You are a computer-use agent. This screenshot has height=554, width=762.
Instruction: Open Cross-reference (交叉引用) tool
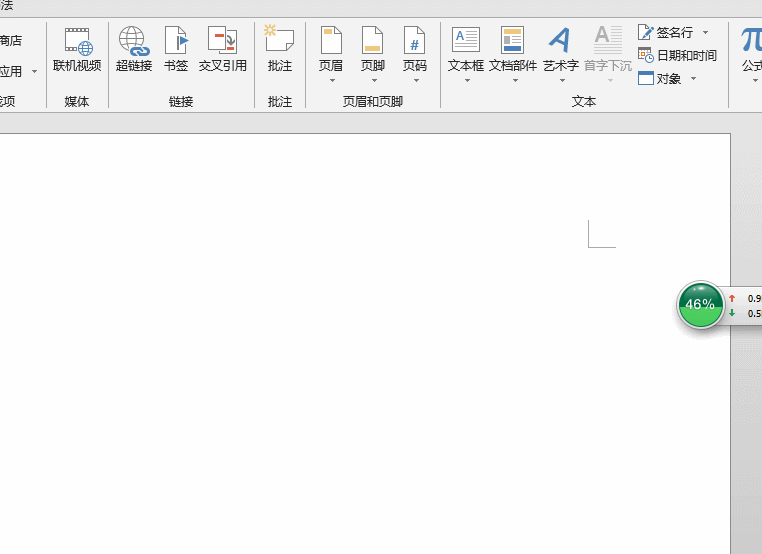(222, 48)
